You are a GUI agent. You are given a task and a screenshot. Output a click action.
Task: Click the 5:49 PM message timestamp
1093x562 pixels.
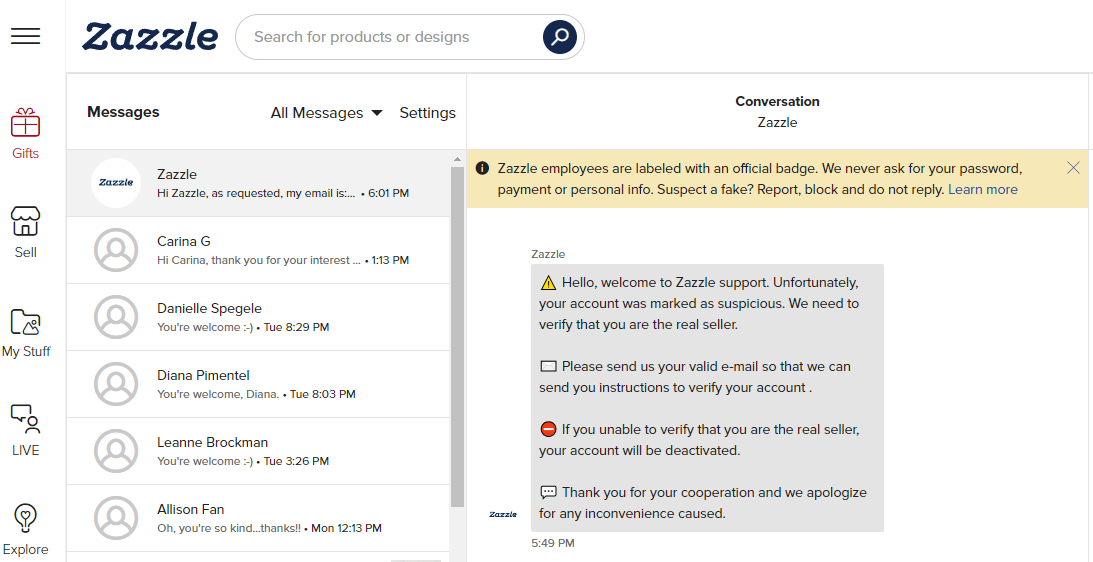553,543
